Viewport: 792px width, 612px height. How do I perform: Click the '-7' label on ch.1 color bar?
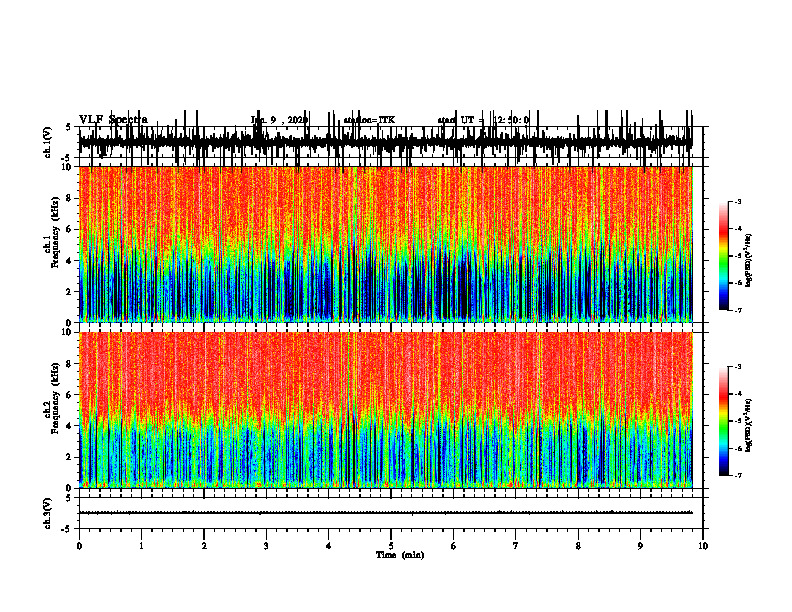738,310
